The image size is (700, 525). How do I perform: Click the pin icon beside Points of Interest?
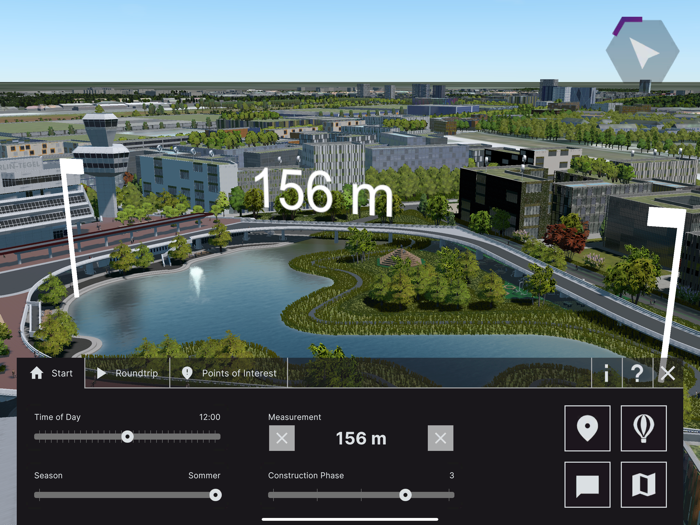click(x=187, y=373)
